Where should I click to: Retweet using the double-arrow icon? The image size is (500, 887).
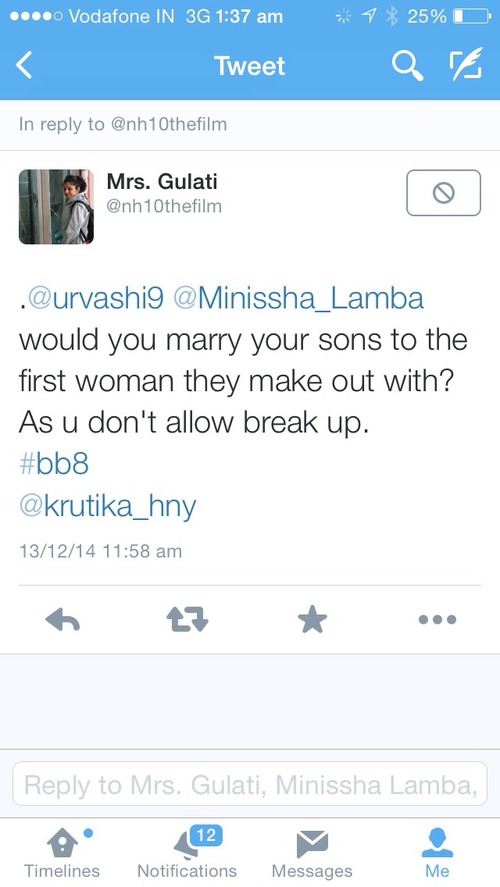(x=187, y=620)
